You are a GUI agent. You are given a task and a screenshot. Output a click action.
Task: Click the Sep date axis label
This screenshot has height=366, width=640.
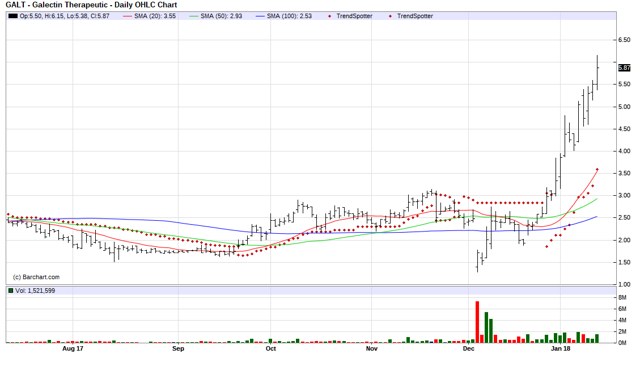point(178,348)
